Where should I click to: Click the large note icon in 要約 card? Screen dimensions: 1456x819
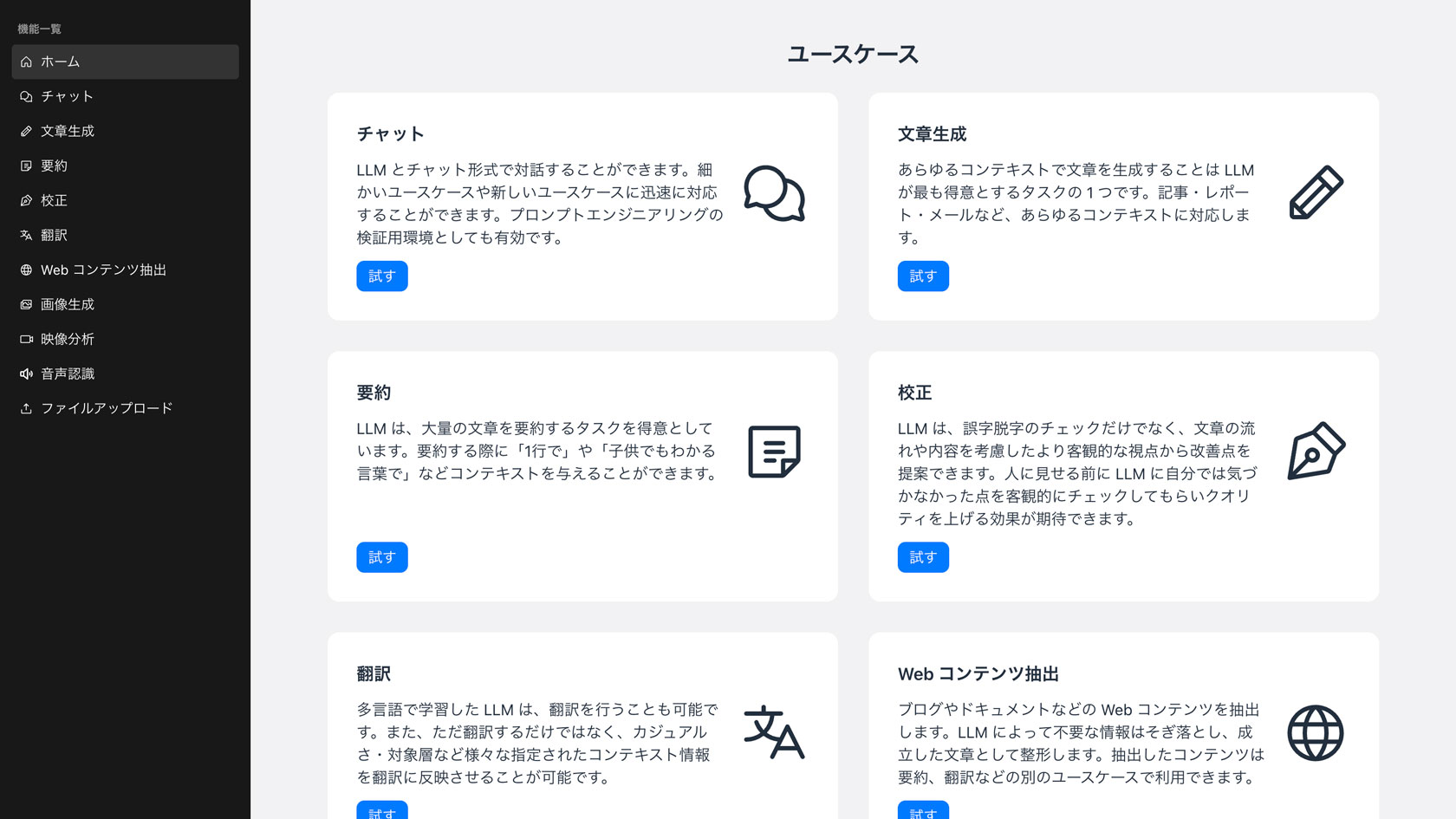[774, 451]
